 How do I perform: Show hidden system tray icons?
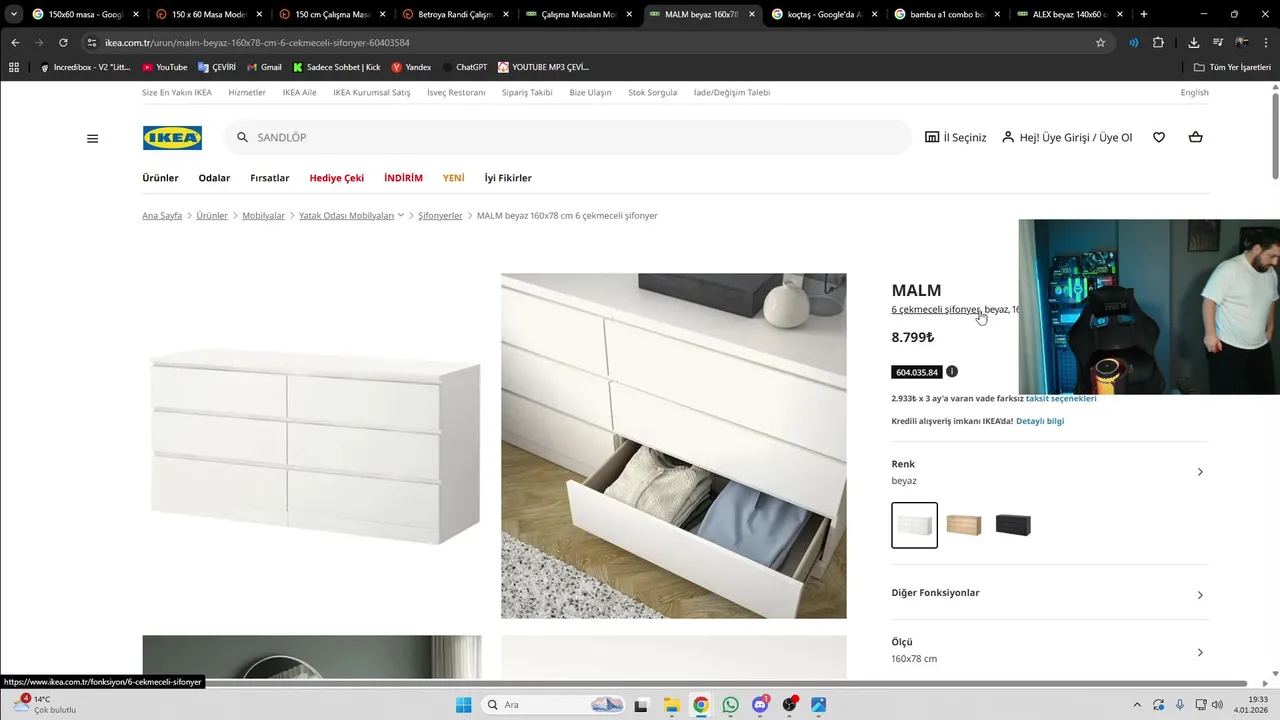1137,705
